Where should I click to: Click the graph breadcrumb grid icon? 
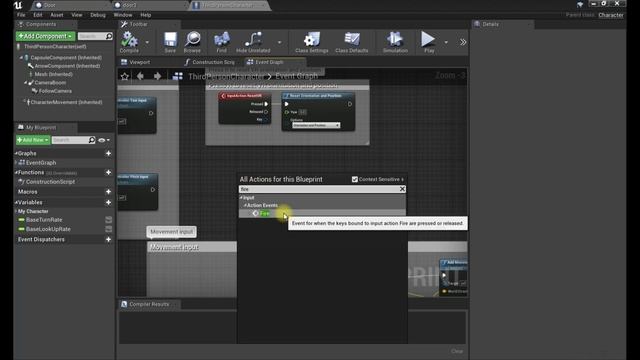178,76
